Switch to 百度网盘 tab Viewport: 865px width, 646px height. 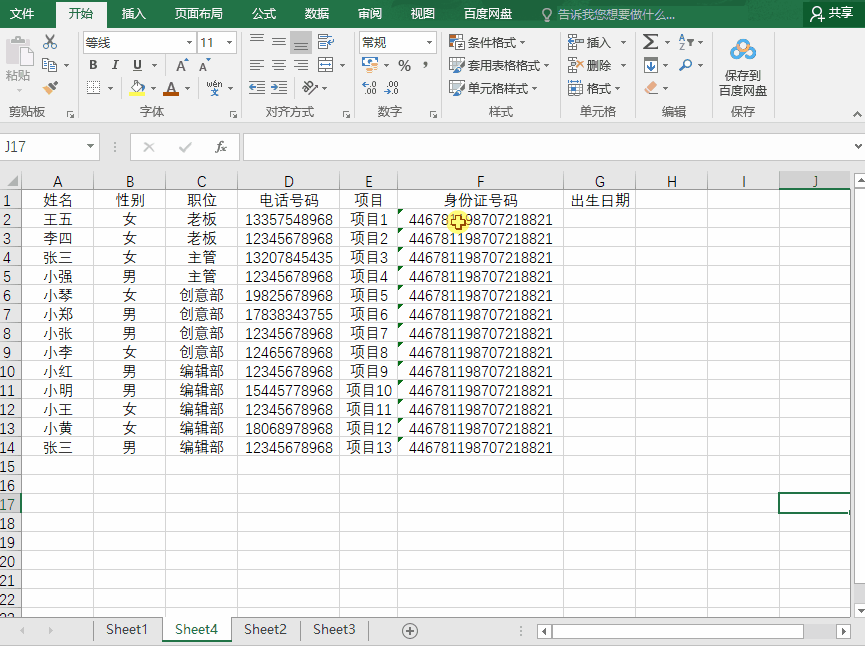(488, 14)
